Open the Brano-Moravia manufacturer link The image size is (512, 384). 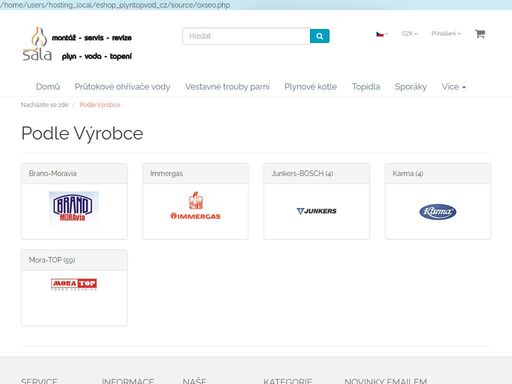click(53, 173)
